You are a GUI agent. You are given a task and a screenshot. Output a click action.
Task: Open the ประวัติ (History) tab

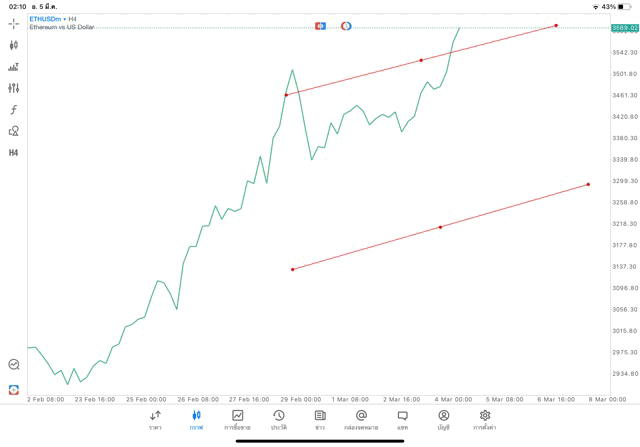(x=279, y=419)
